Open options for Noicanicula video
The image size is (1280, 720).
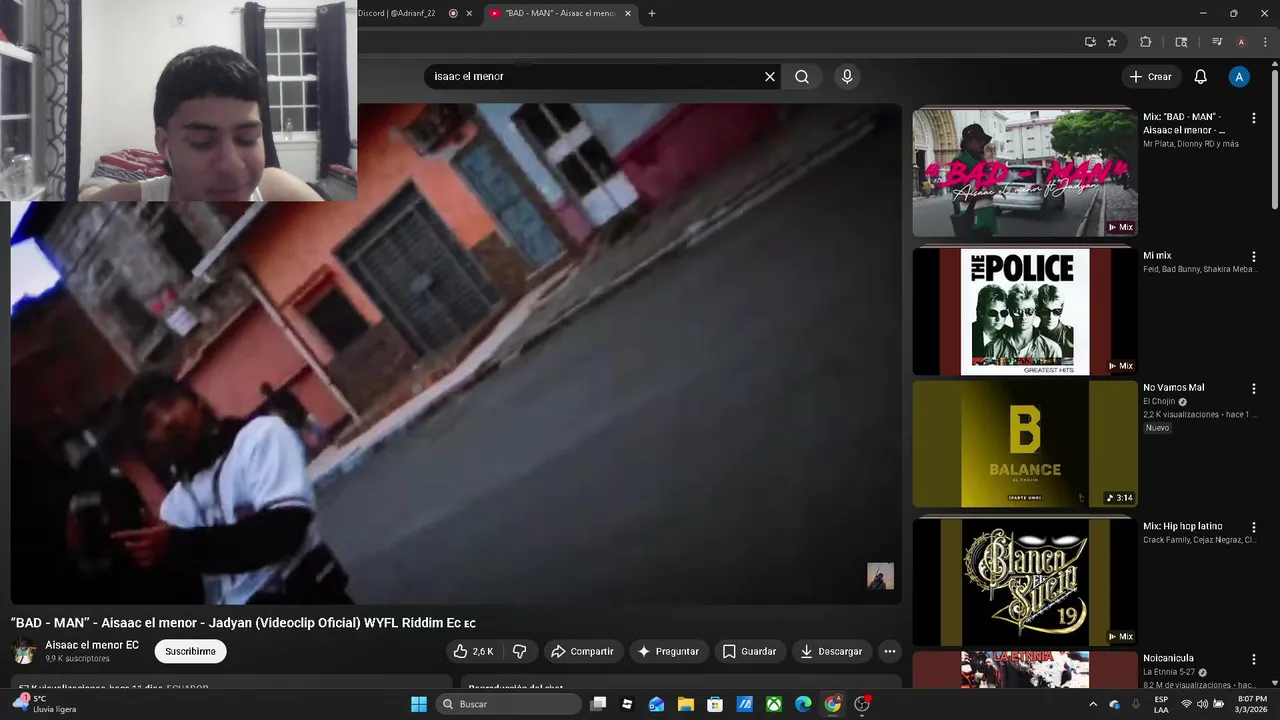point(1253,659)
